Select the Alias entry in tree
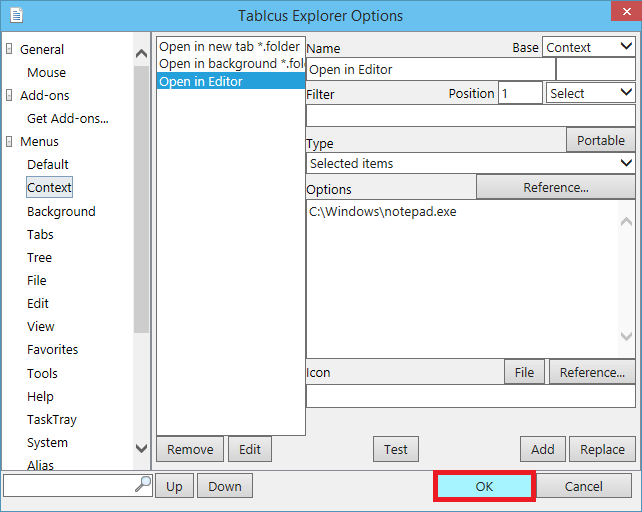This screenshot has height=512, width=642. 40,465
